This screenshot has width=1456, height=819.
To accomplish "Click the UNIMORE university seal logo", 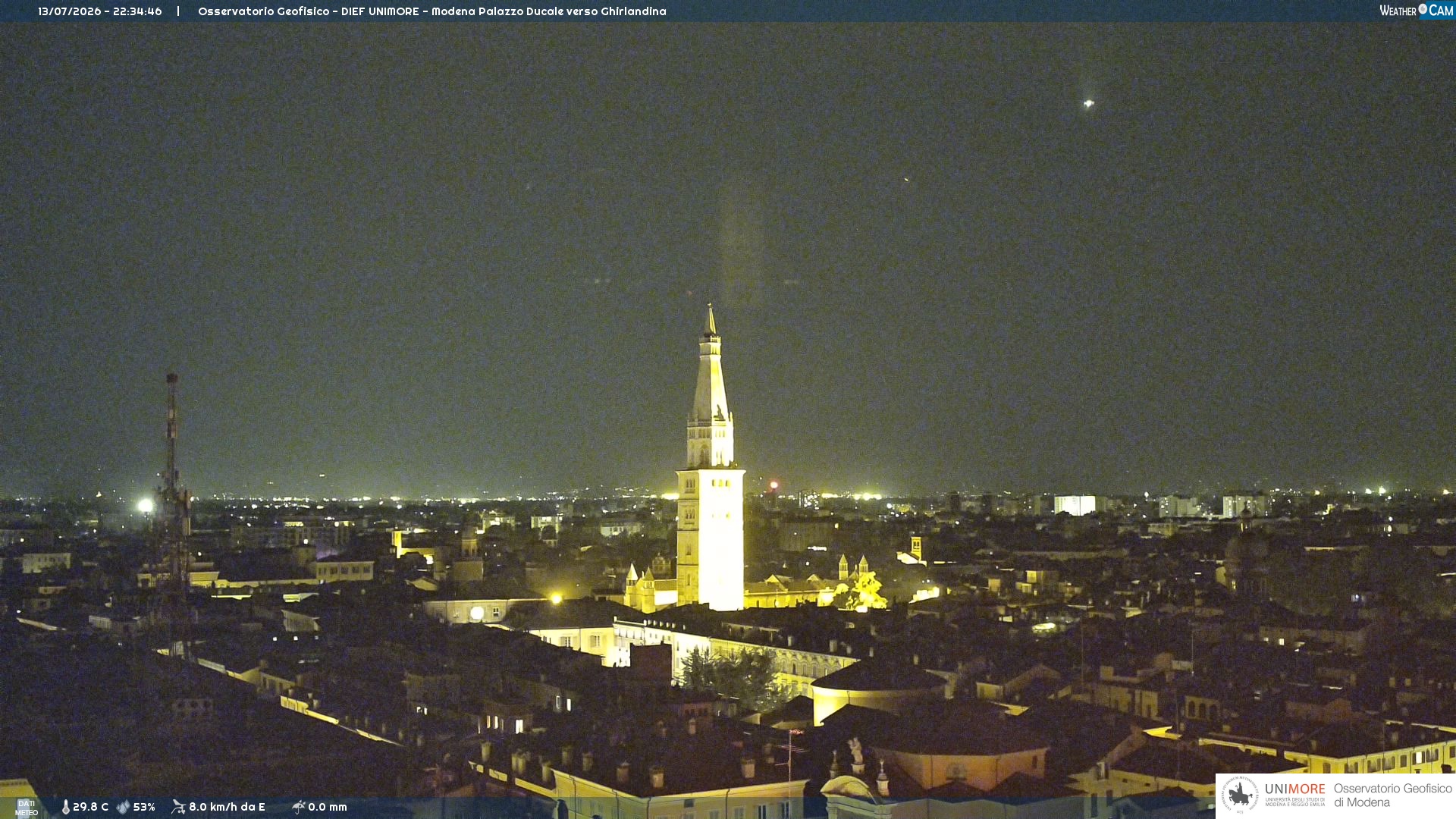I will point(1240,795).
